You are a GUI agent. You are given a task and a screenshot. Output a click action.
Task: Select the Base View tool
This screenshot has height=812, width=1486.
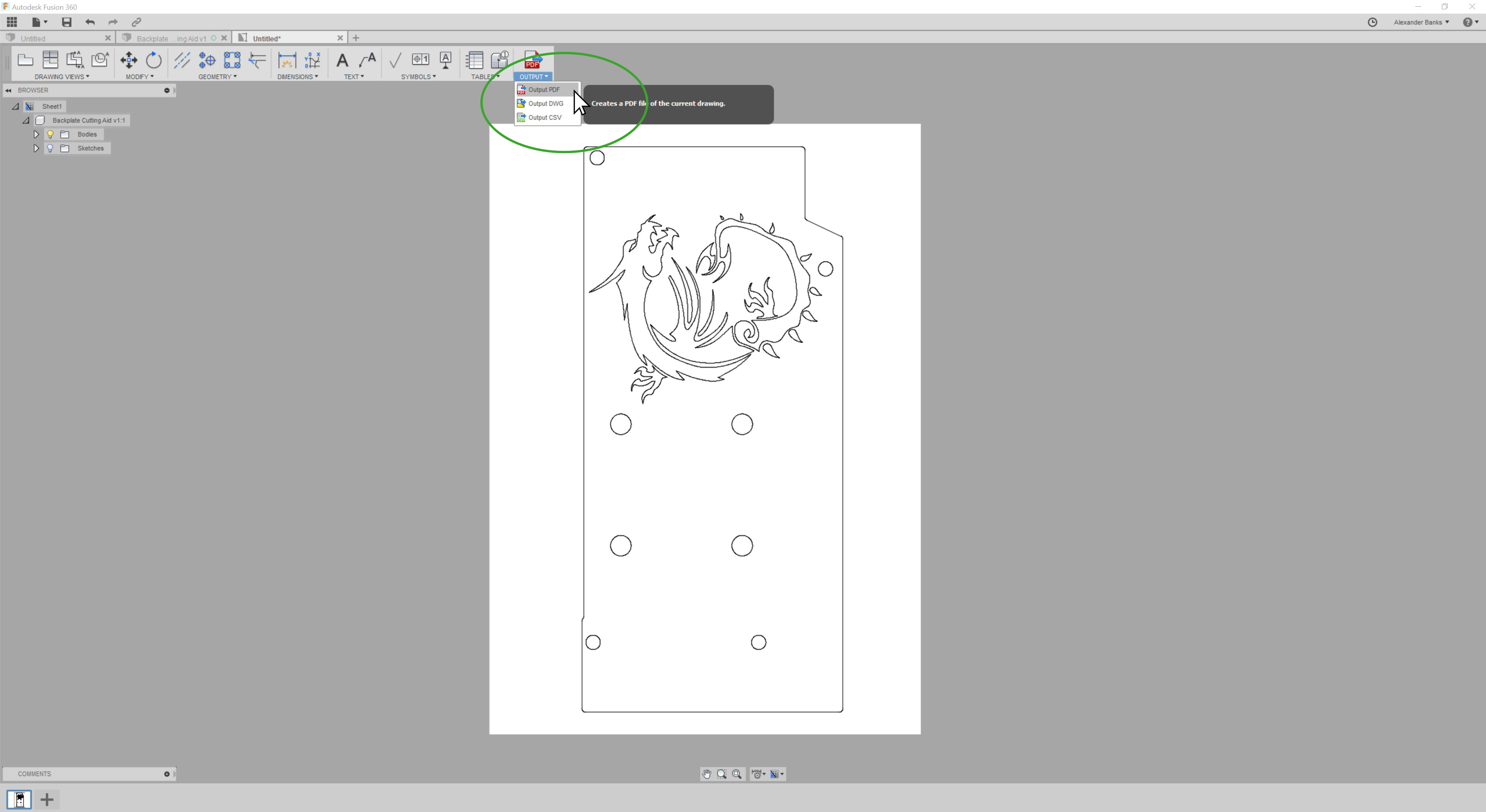26,60
